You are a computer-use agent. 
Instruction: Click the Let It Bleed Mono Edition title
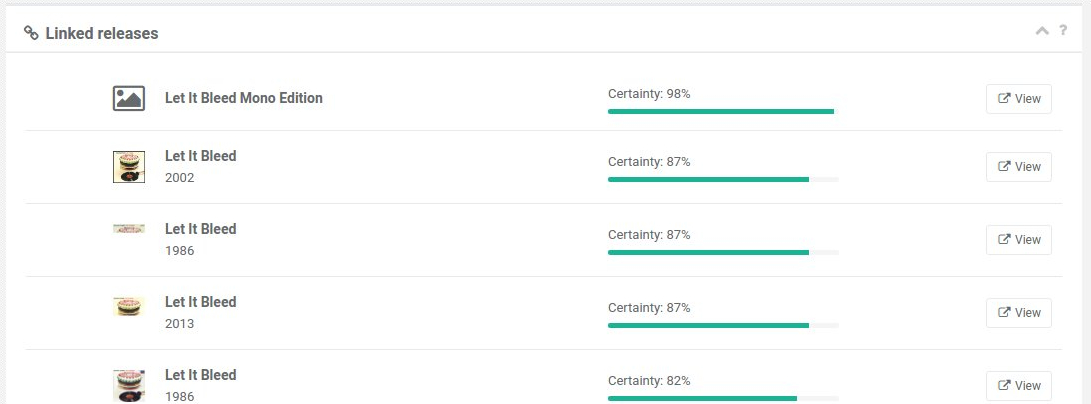point(244,98)
